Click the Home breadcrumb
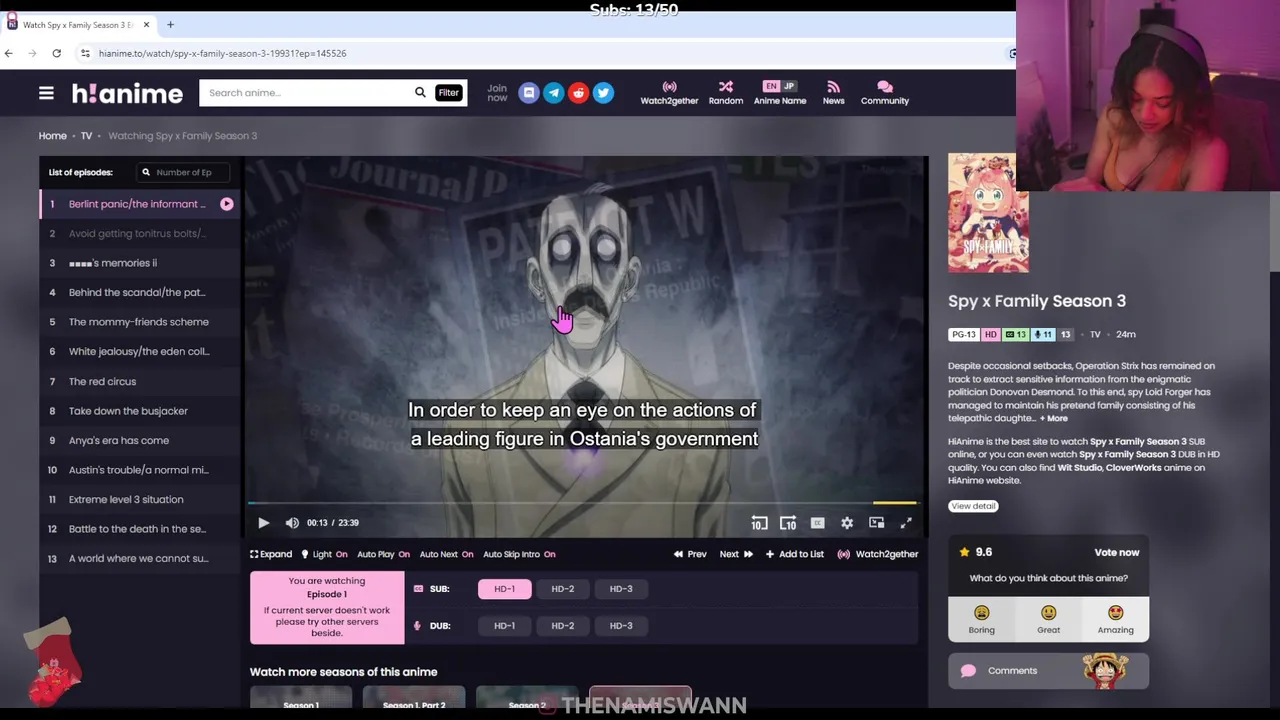Screen dimensions: 1280x720 tap(53, 136)
